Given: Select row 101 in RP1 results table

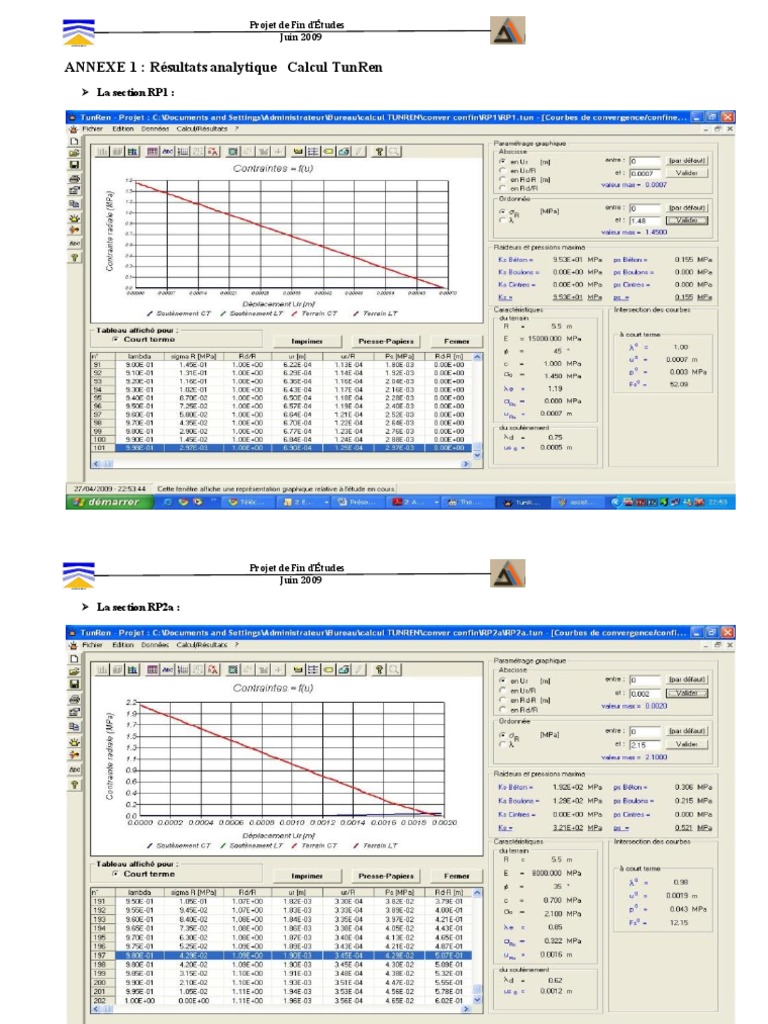Looking at the screenshot, I should [x=281, y=448].
